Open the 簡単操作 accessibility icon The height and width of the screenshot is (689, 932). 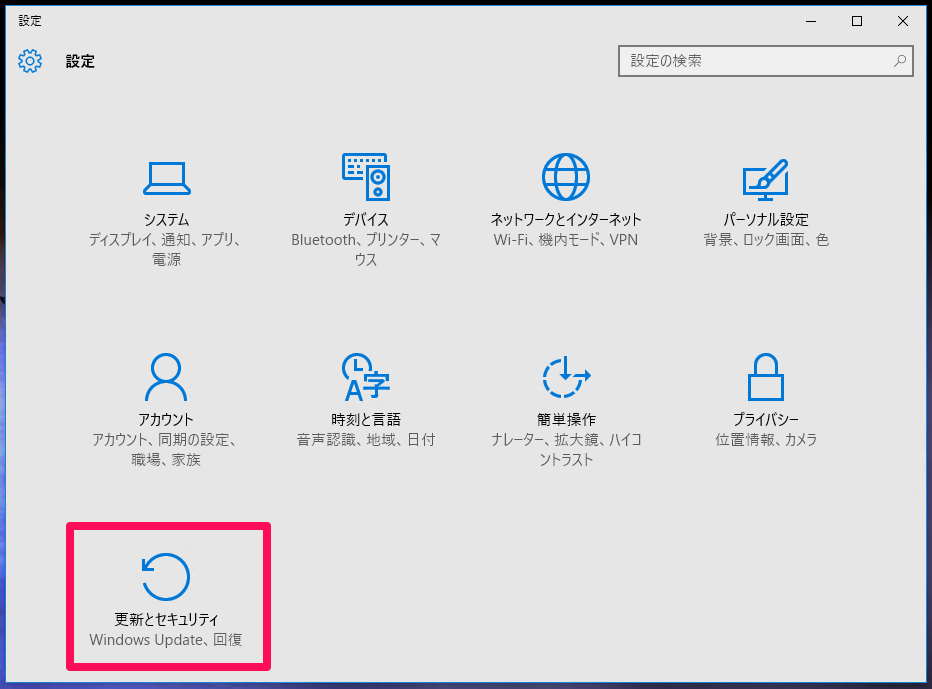[566, 375]
